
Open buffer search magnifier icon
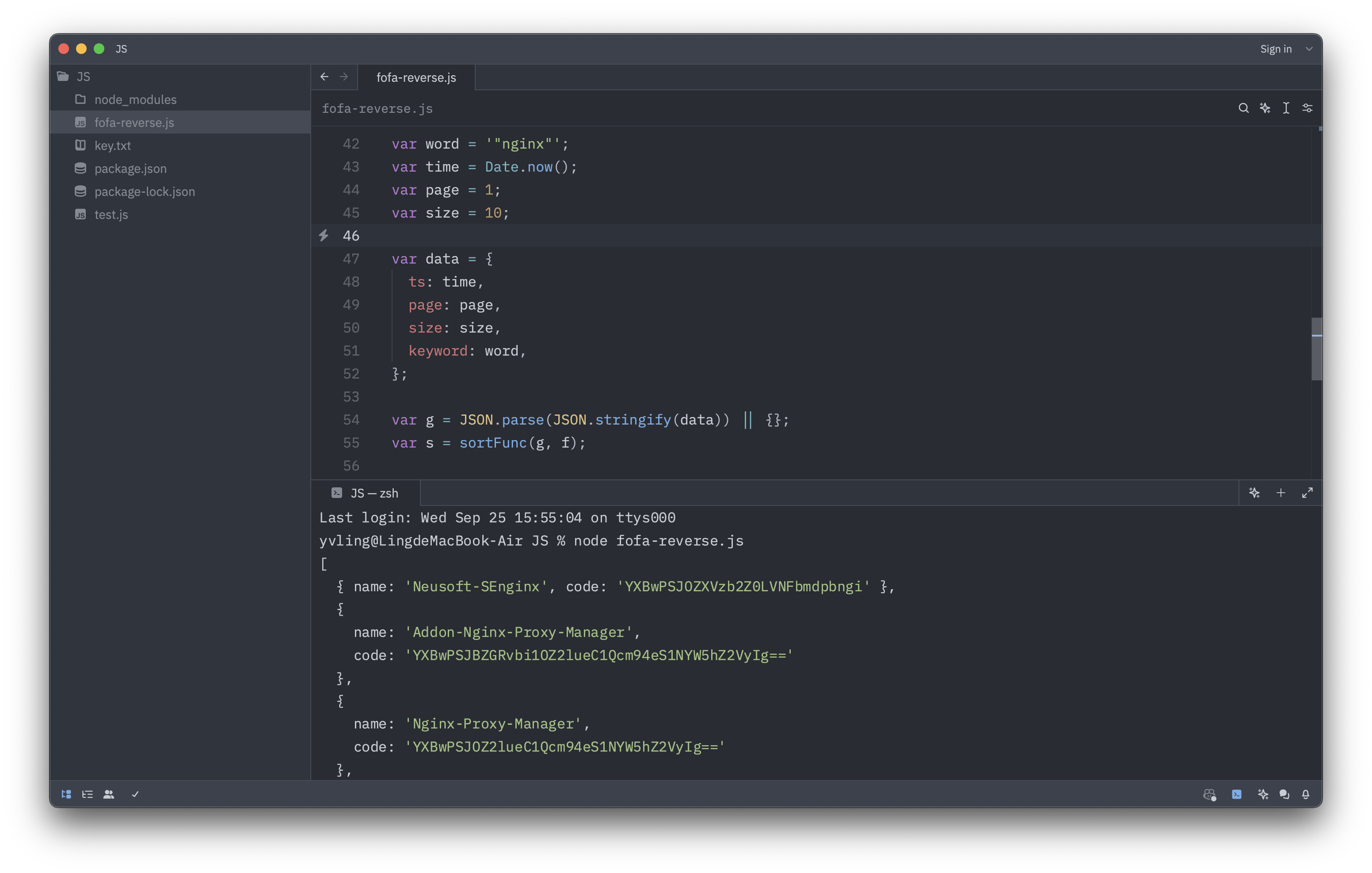pos(1243,108)
